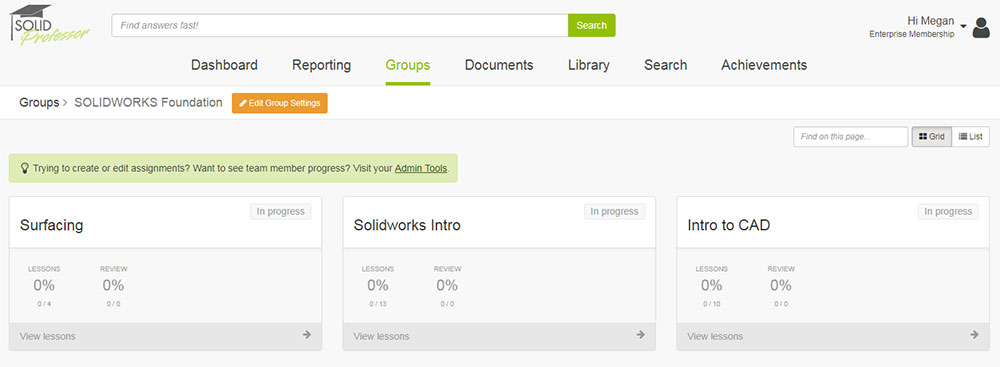Click the 0 / 10 lessons count
The width and height of the screenshot is (1000, 367).
712,304
